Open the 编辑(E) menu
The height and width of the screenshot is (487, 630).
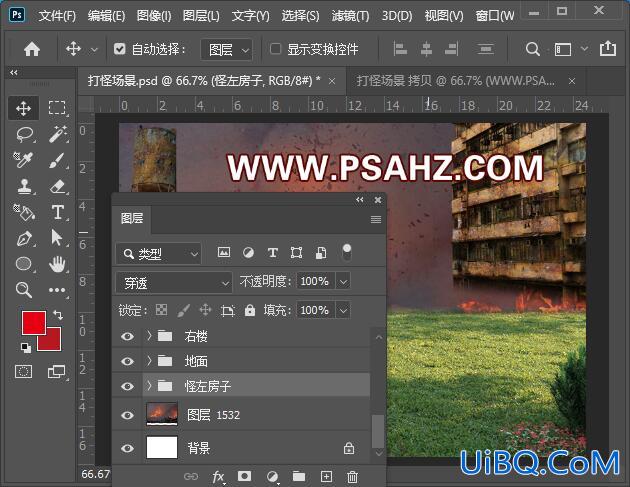pyautogui.click(x=106, y=16)
